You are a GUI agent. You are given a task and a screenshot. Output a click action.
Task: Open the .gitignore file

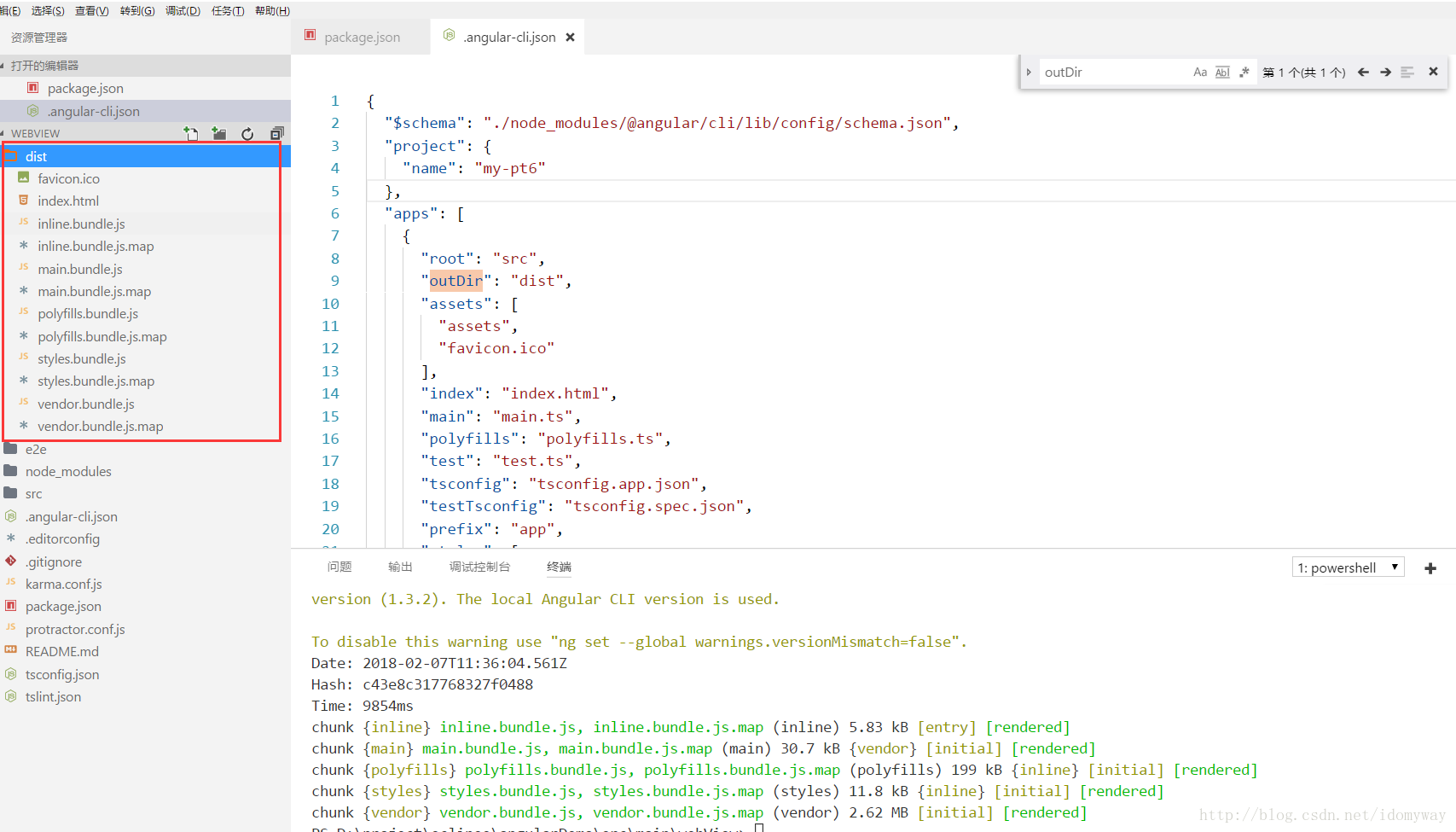tap(145, 561)
